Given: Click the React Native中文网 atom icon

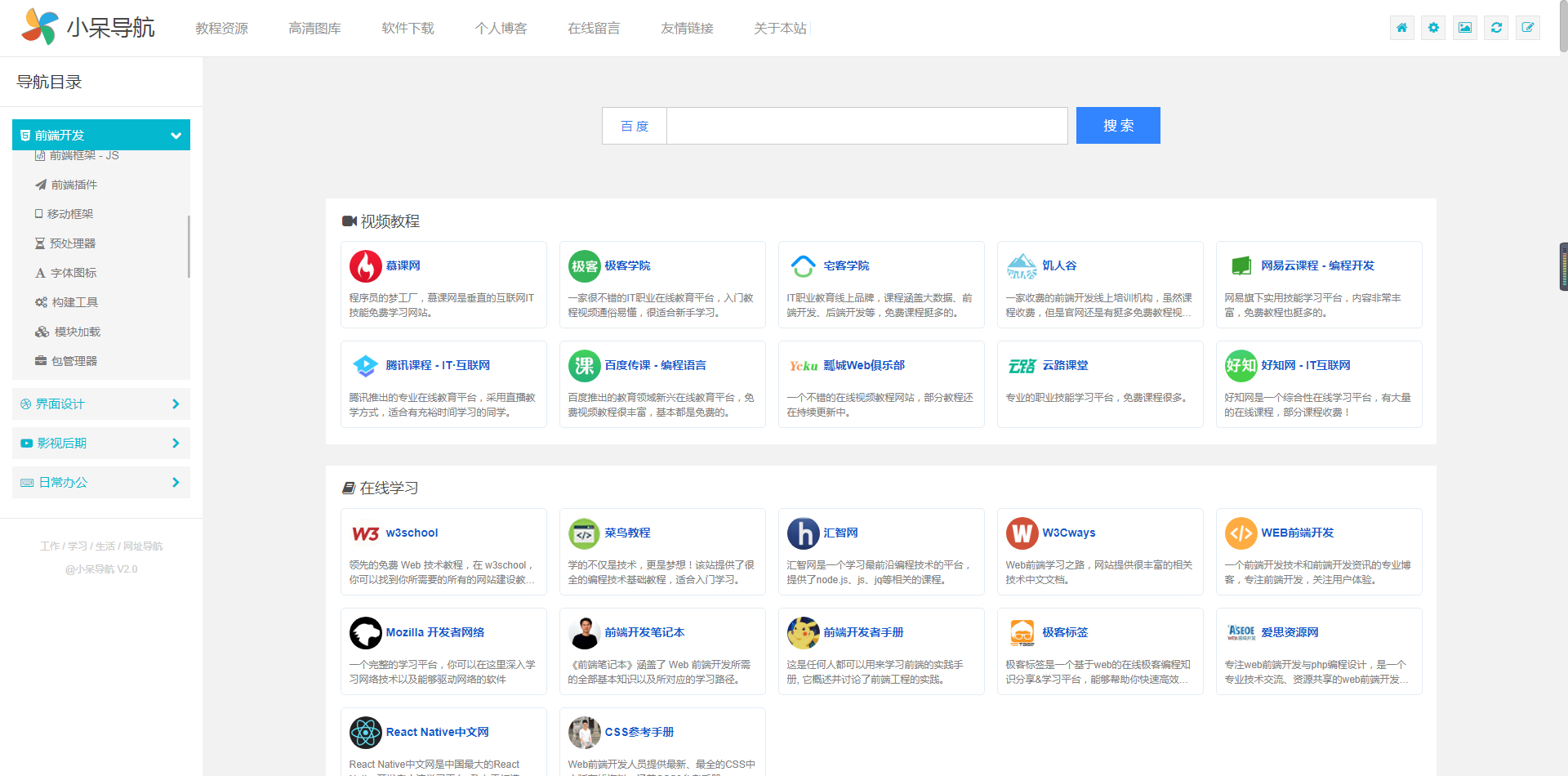Looking at the screenshot, I should tap(365, 733).
